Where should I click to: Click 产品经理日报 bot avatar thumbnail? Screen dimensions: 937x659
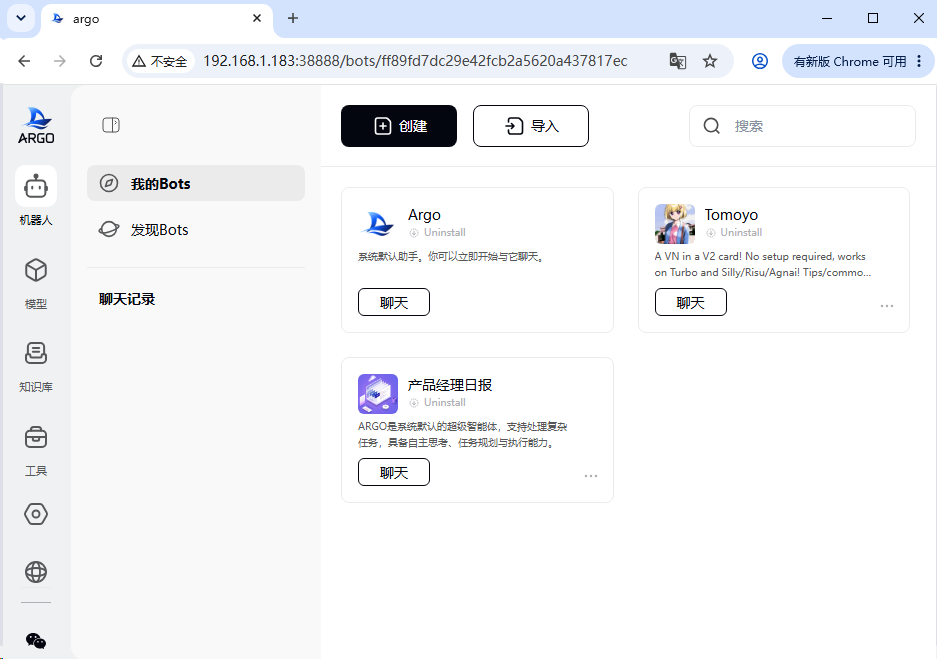tap(378, 394)
